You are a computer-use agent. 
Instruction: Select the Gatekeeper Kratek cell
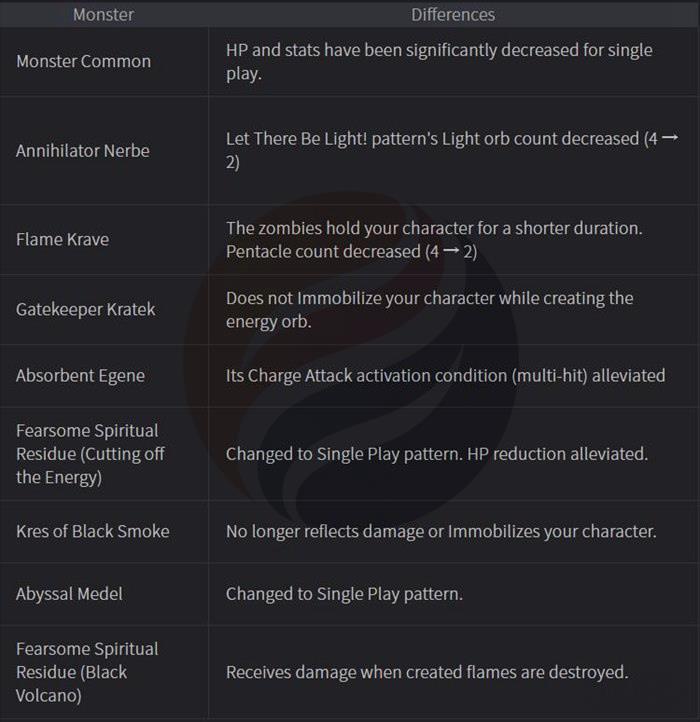coord(86,309)
